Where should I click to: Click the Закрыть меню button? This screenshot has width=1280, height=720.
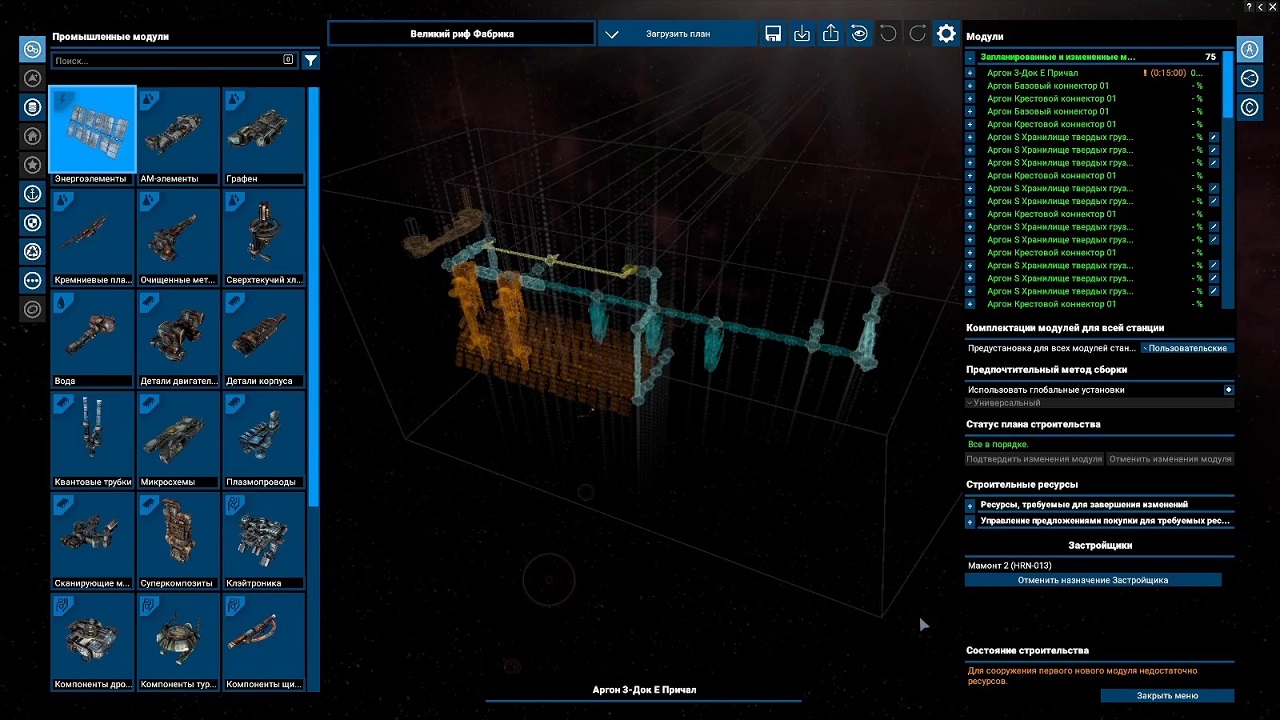[x=1167, y=696]
